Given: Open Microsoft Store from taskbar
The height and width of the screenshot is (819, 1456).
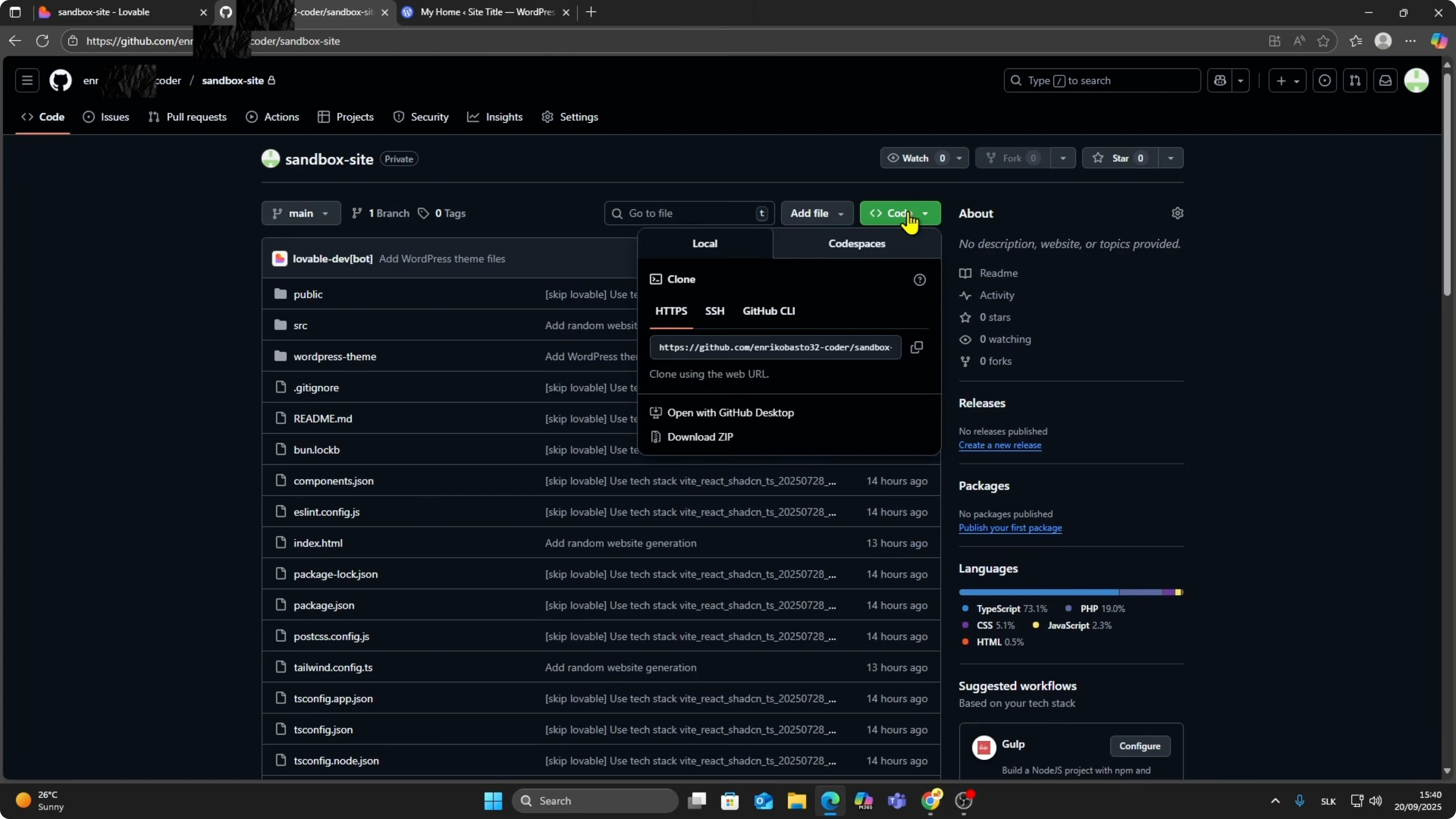Looking at the screenshot, I should click(x=730, y=800).
